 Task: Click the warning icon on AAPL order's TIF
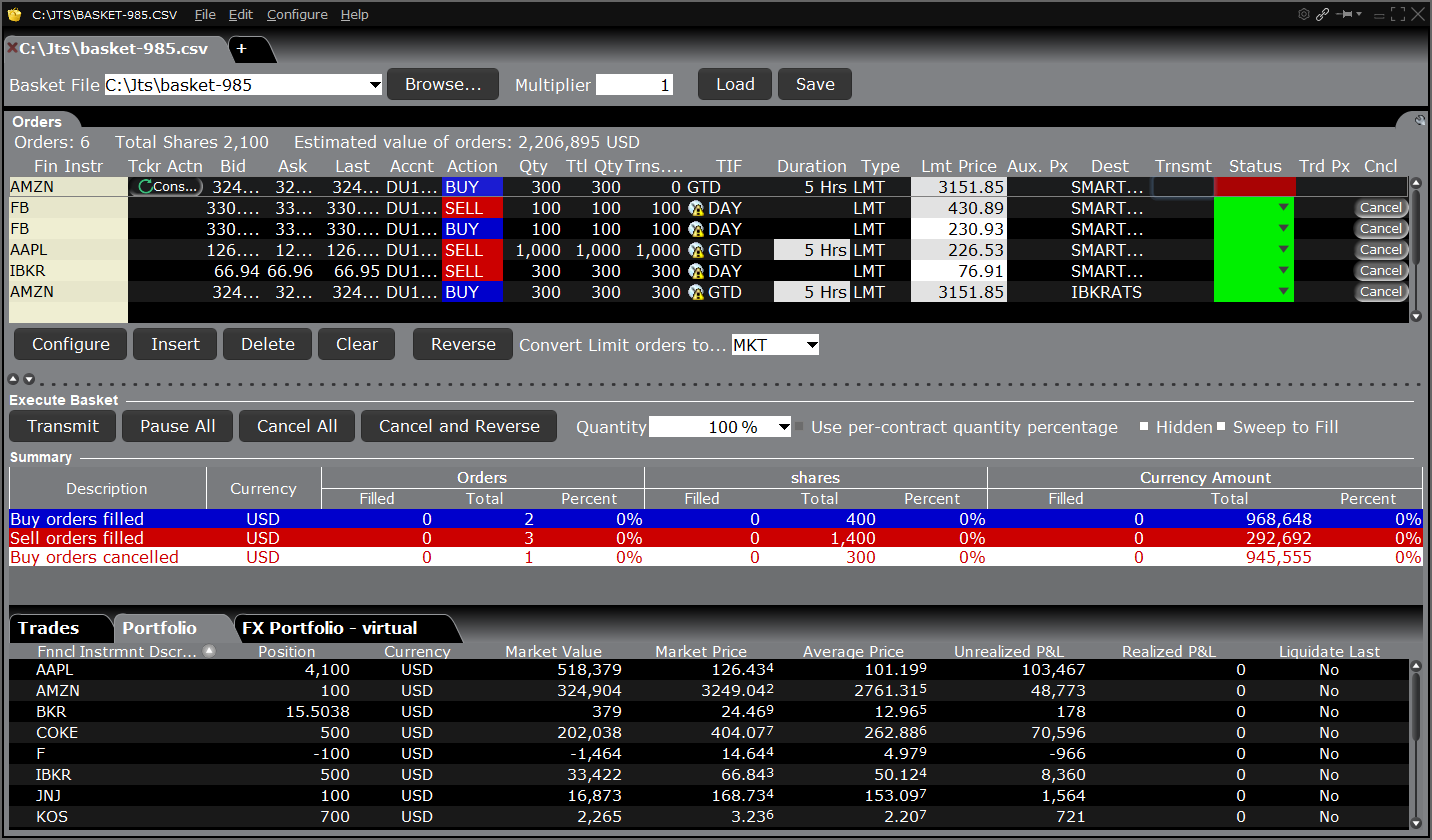[x=696, y=250]
